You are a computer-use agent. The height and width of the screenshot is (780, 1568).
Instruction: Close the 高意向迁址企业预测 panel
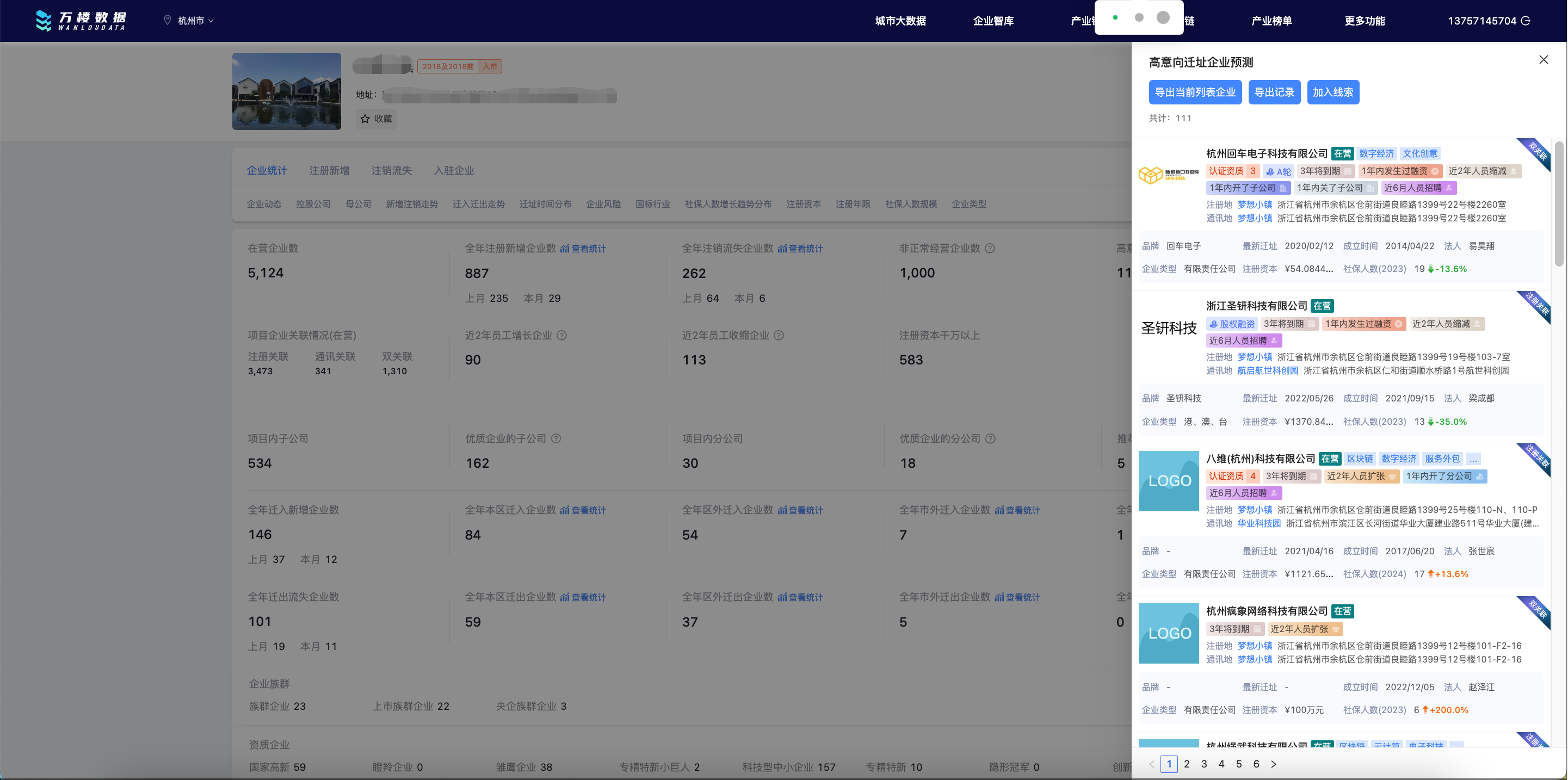(1543, 60)
